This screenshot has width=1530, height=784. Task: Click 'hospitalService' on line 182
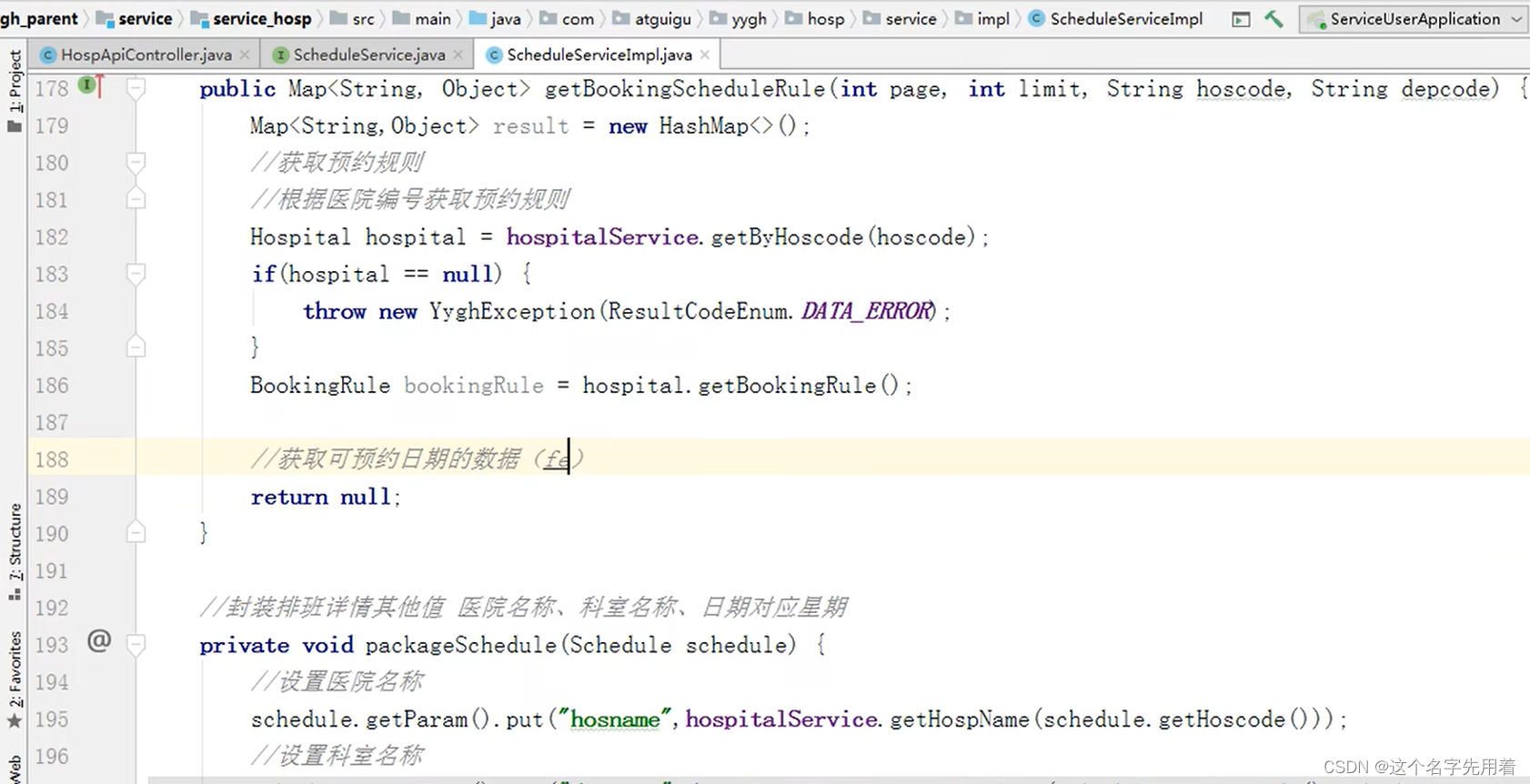[x=602, y=237]
